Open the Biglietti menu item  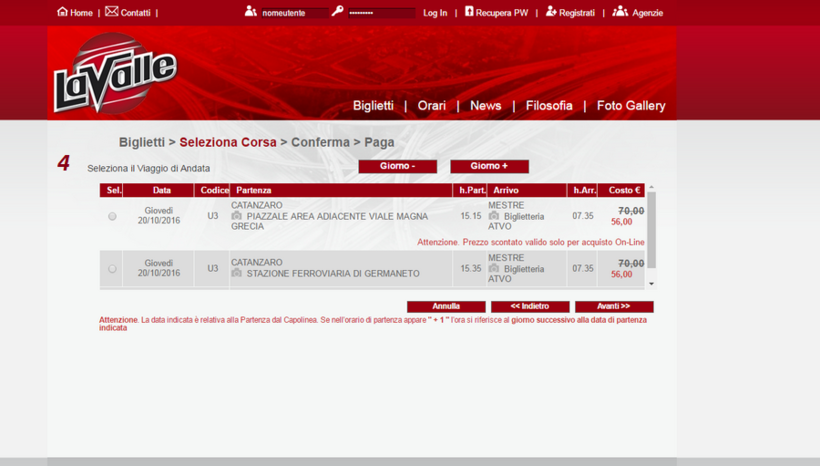373,106
